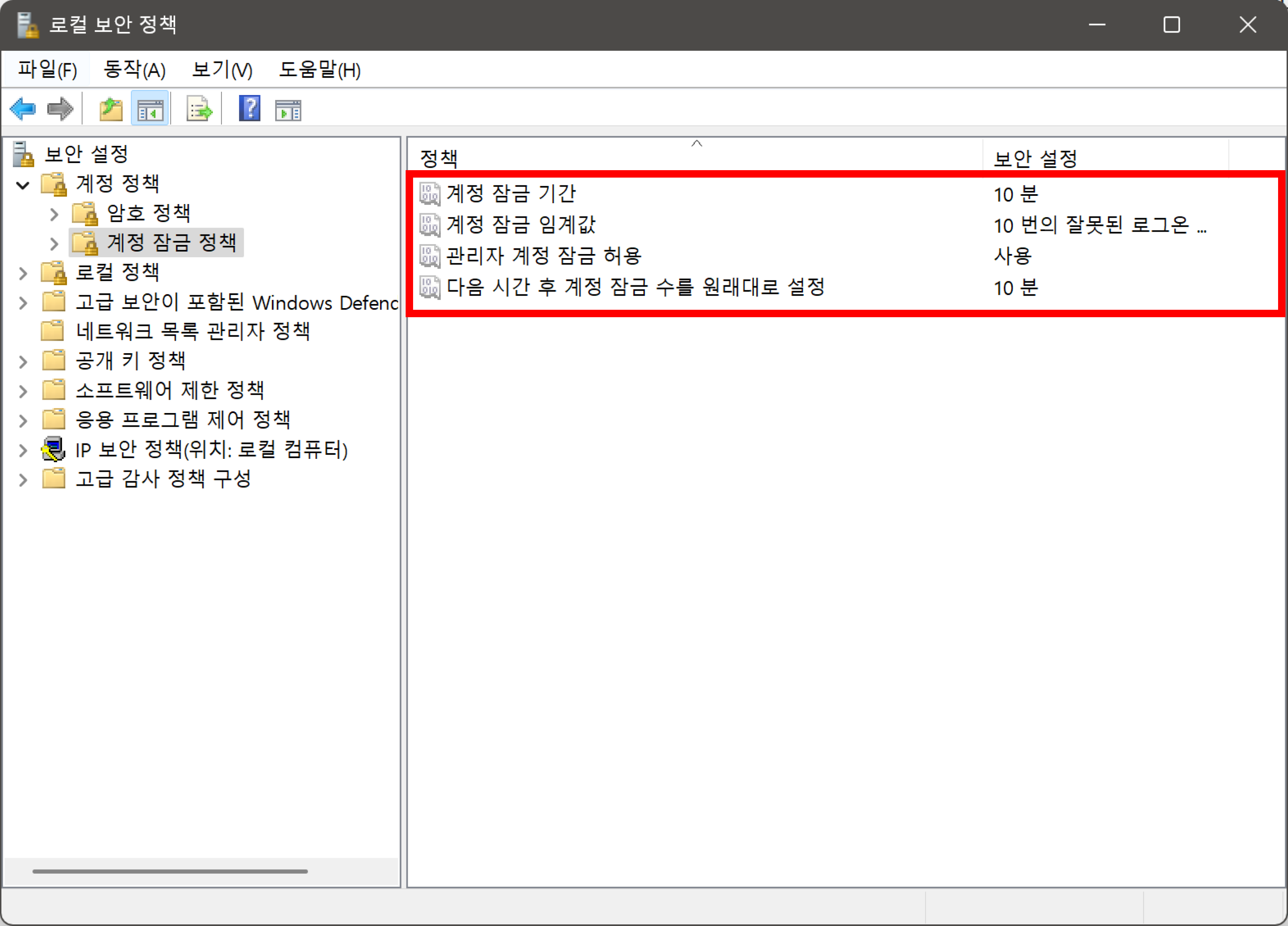The height and width of the screenshot is (926, 1288).
Task: Click the 계정 잠금 정책 folder icon
Action: (x=85, y=243)
